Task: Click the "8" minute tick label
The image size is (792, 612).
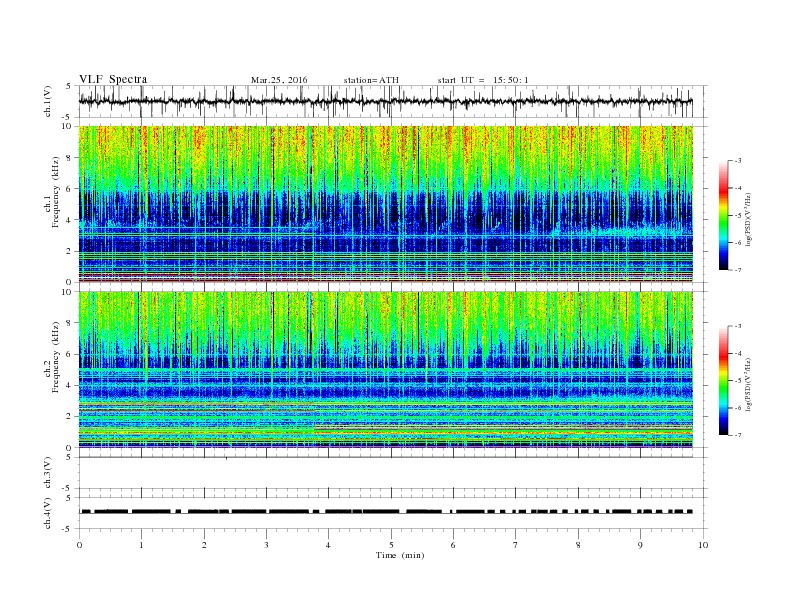Action: pyautogui.click(x=578, y=545)
